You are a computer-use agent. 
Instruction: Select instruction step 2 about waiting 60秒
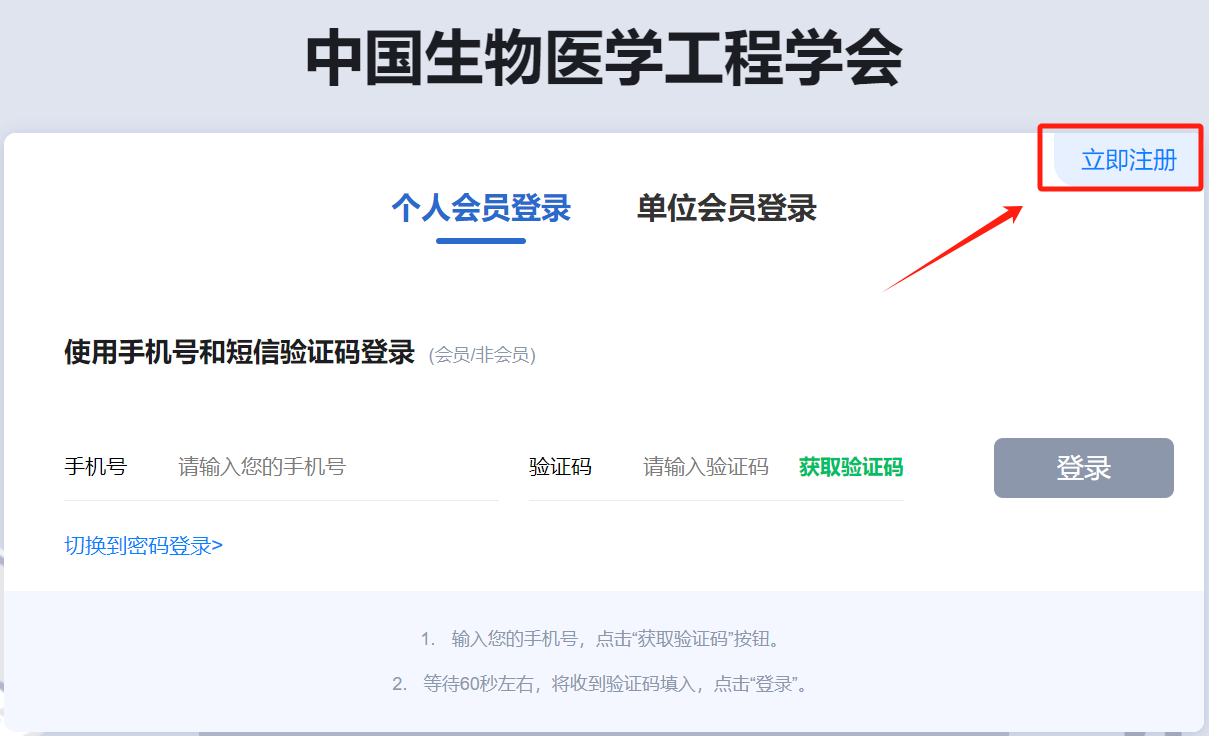click(x=600, y=685)
